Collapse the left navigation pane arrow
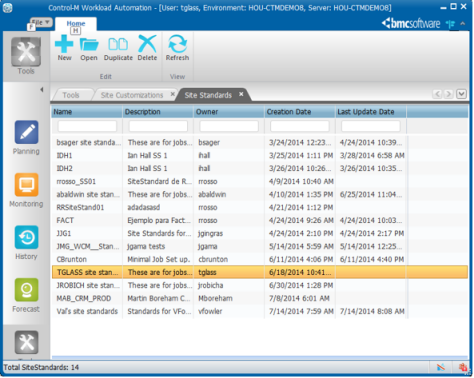The image size is (474, 378). click(x=41, y=90)
